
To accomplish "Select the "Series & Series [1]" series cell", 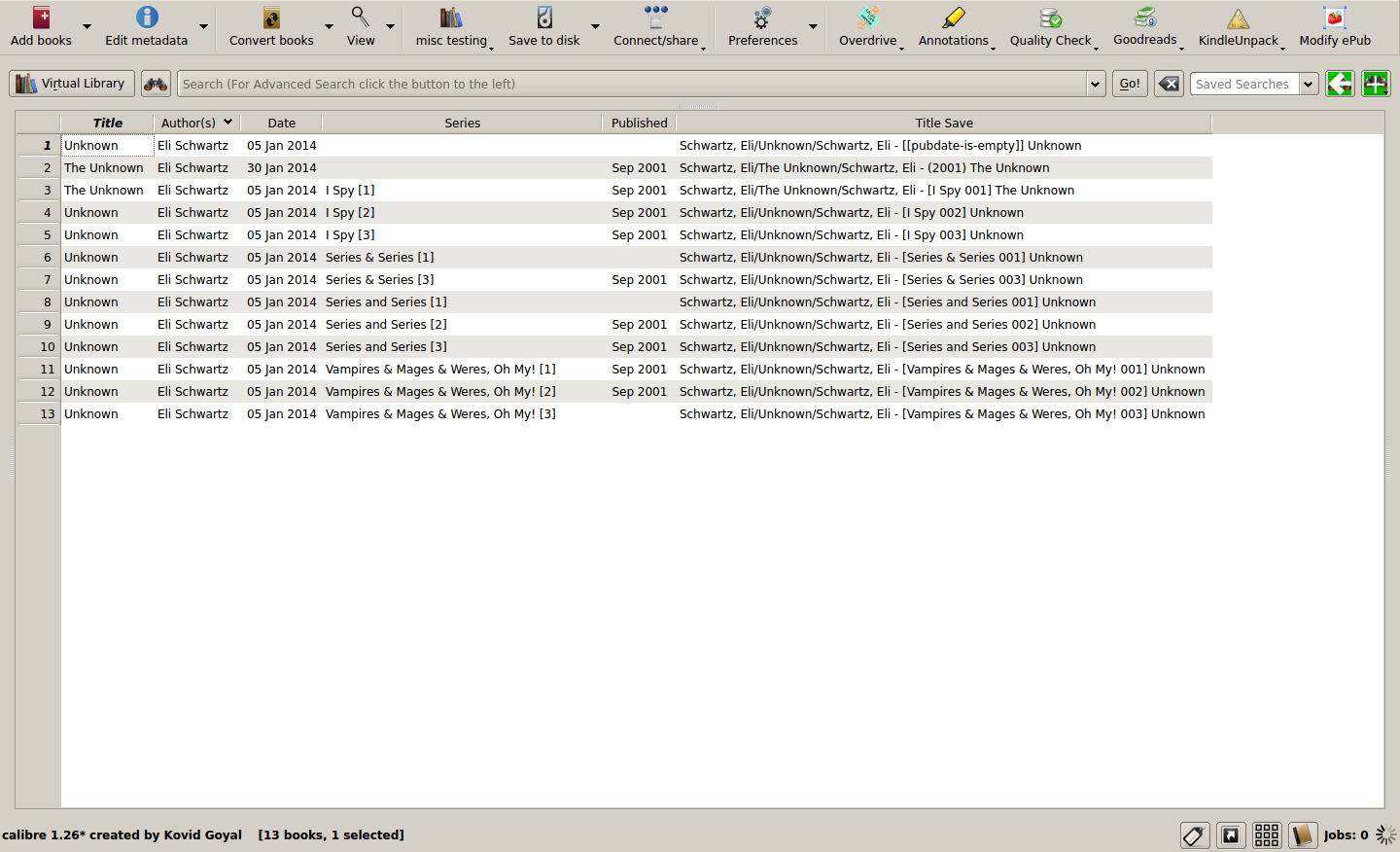I will click(x=463, y=258).
